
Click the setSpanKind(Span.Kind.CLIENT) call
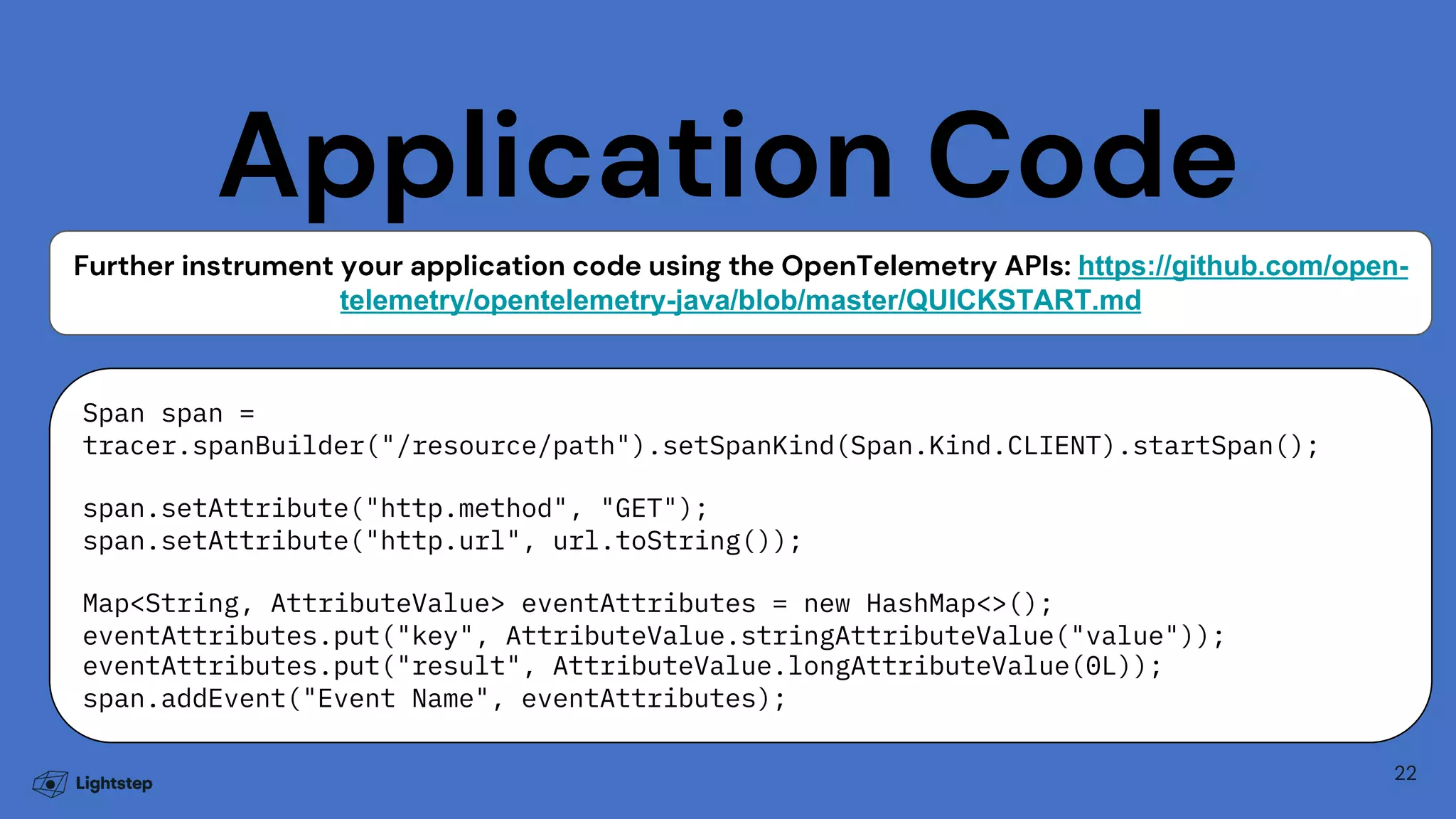[x=889, y=446]
